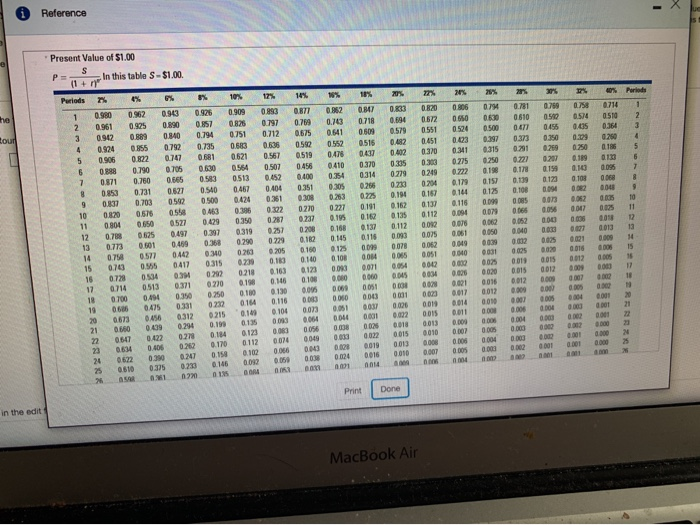This screenshot has width=700, height=525.
Task: Select the 20% column header
Action: point(398,94)
